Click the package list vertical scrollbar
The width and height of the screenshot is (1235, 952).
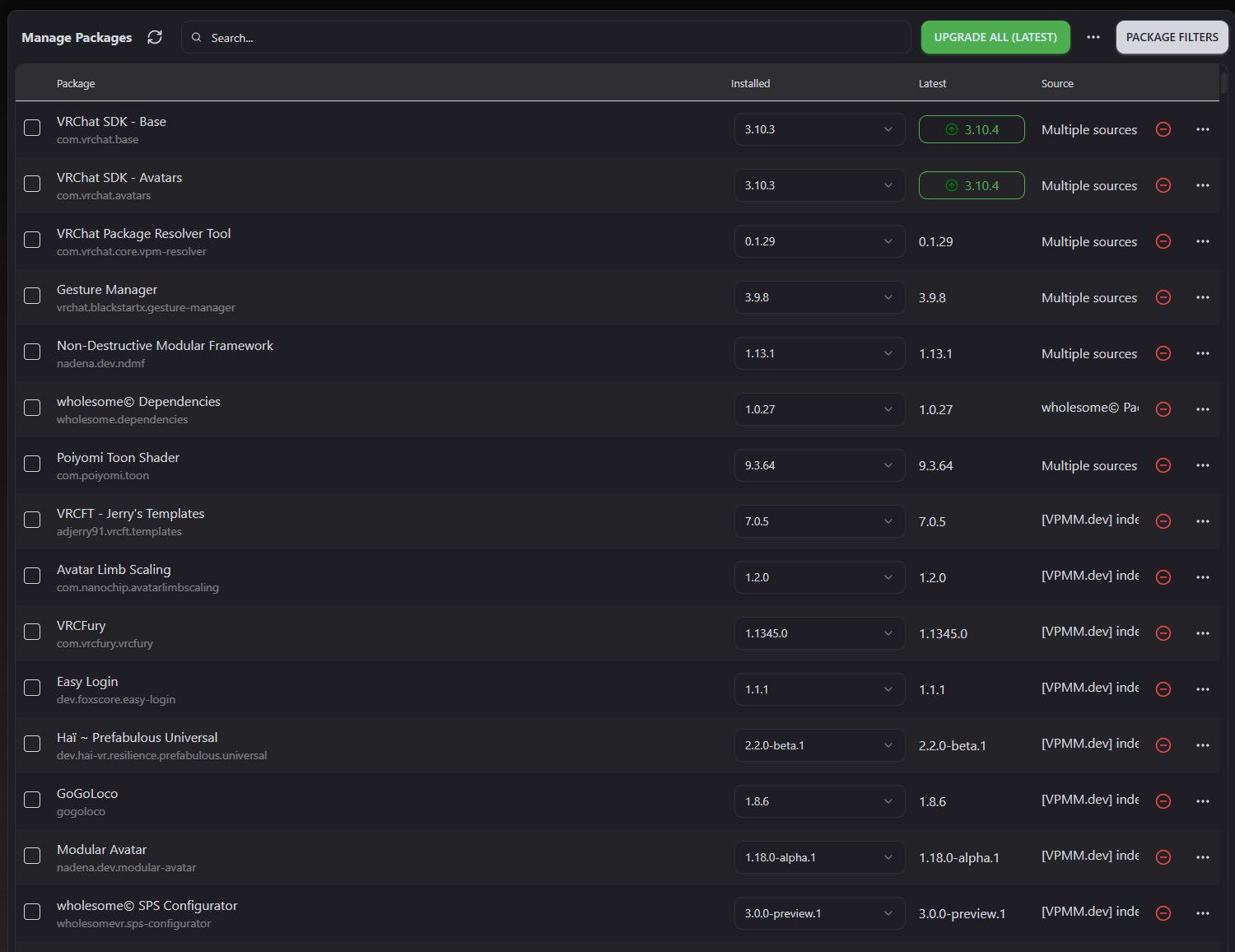(x=1224, y=83)
